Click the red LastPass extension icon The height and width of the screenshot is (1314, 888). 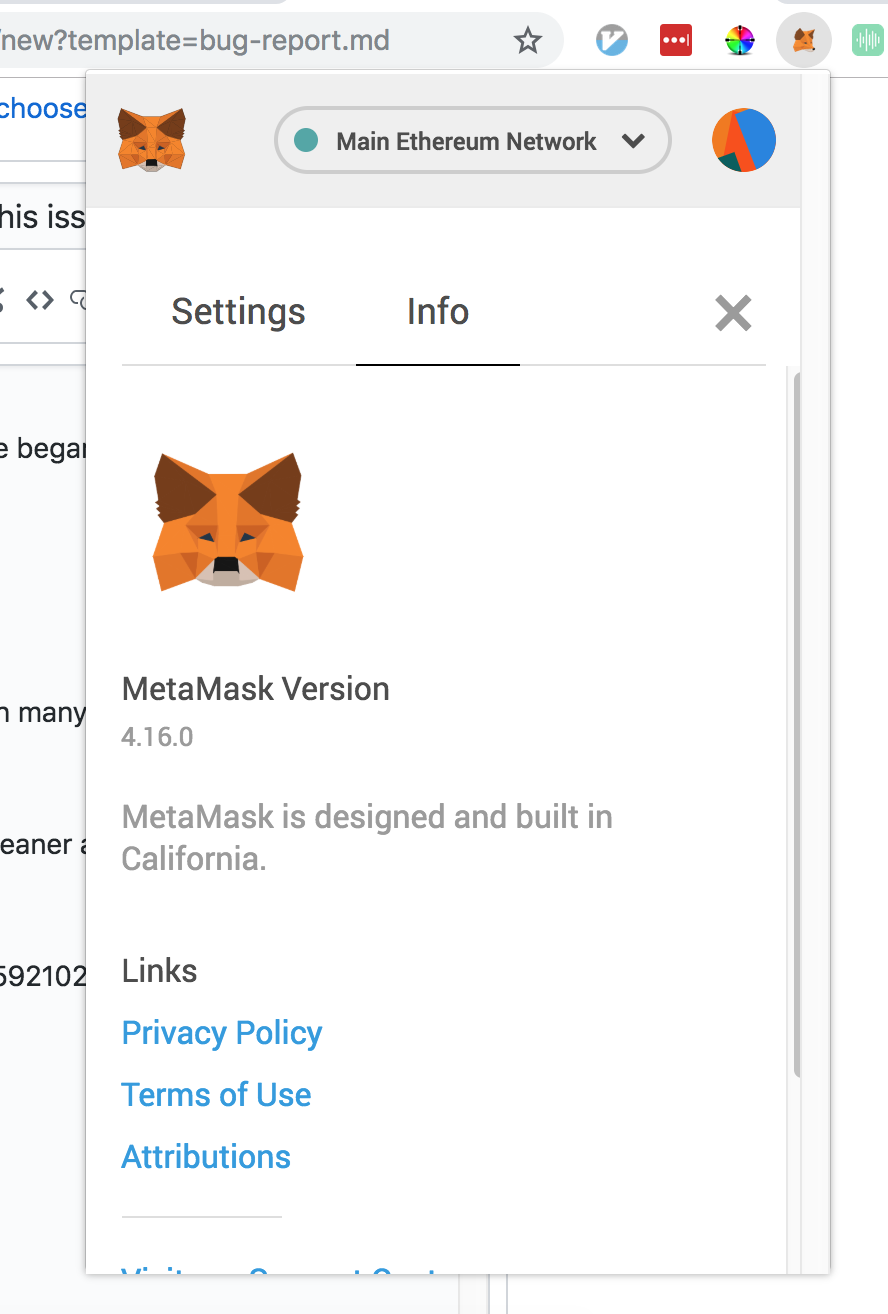[x=676, y=41]
